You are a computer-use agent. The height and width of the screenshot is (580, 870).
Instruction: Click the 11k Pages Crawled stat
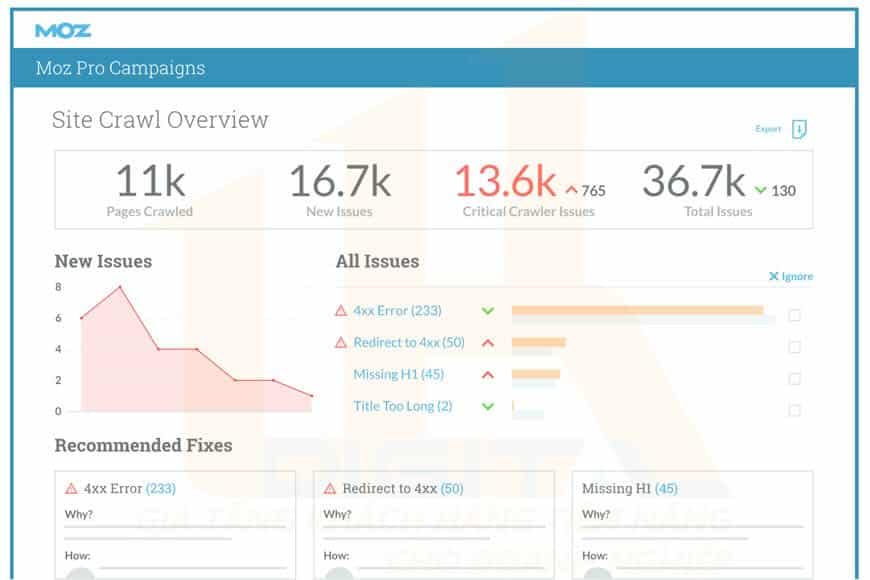150,189
